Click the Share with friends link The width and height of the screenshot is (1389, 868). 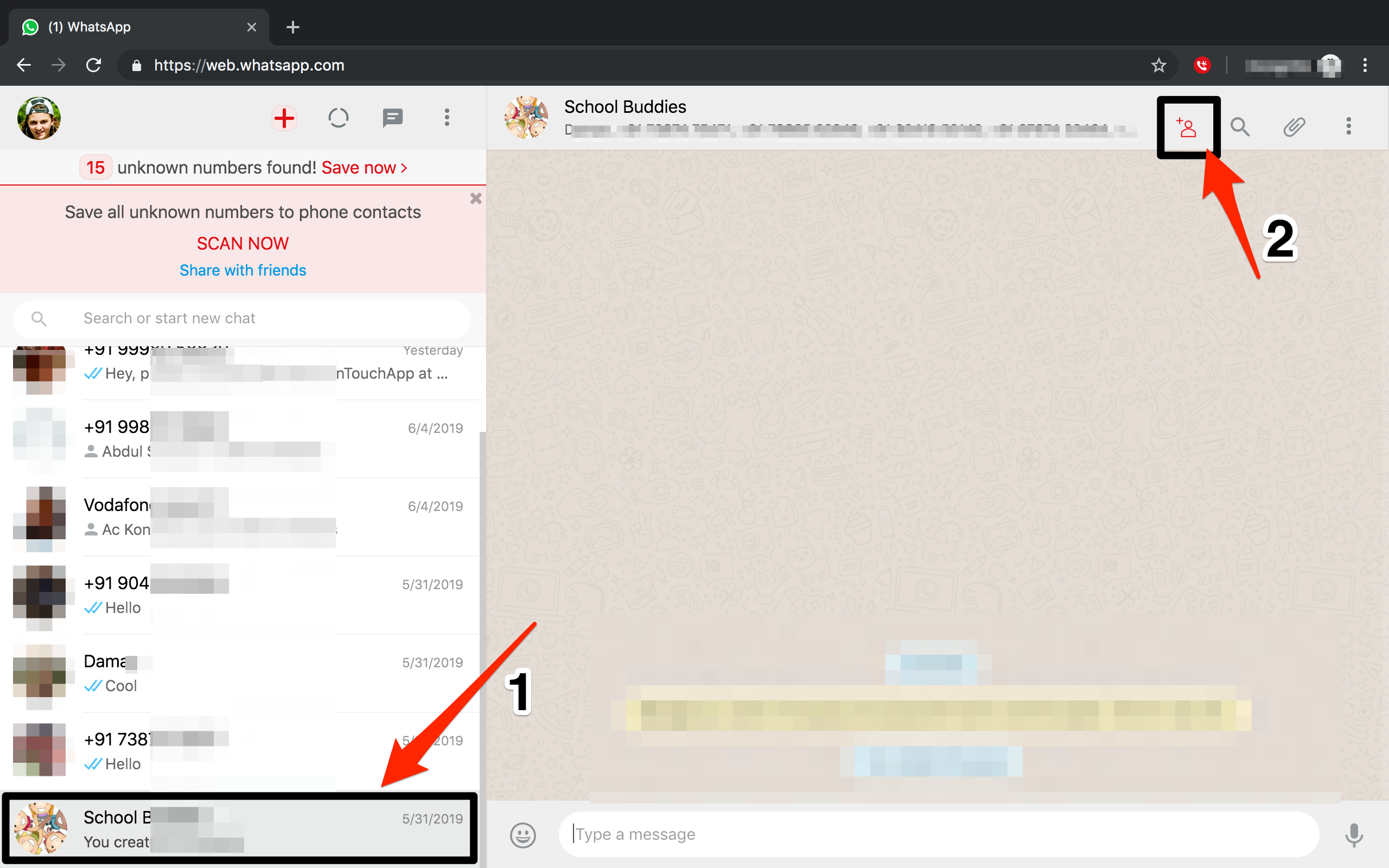(243, 270)
